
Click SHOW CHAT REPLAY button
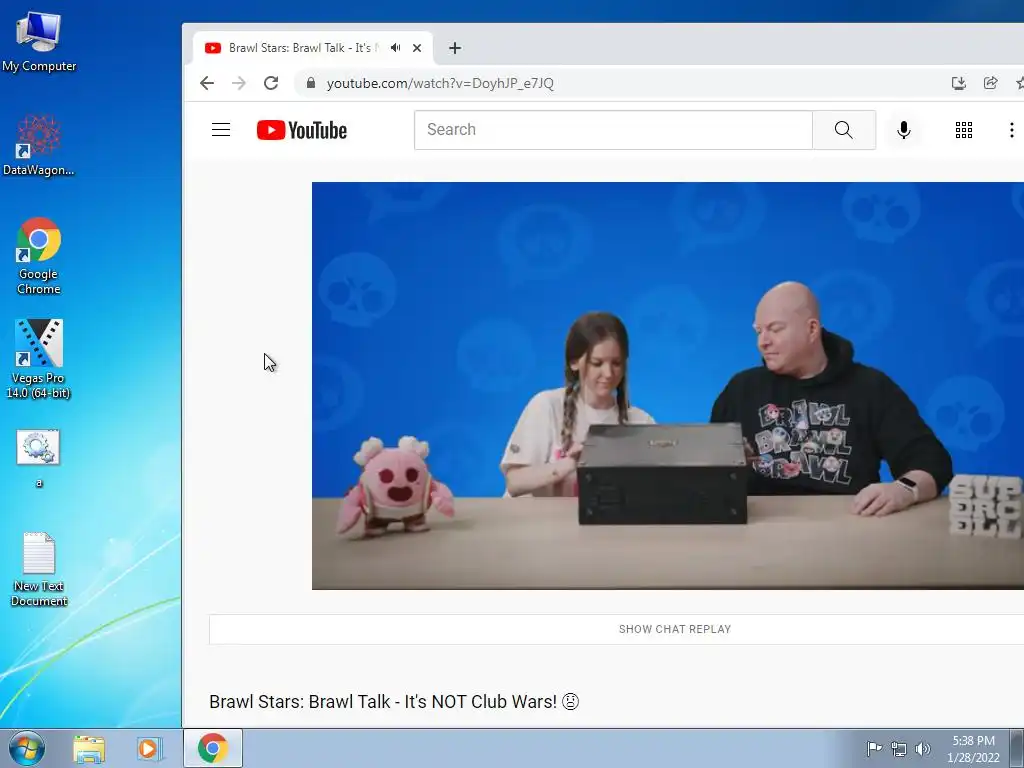pyautogui.click(x=675, y=629)
